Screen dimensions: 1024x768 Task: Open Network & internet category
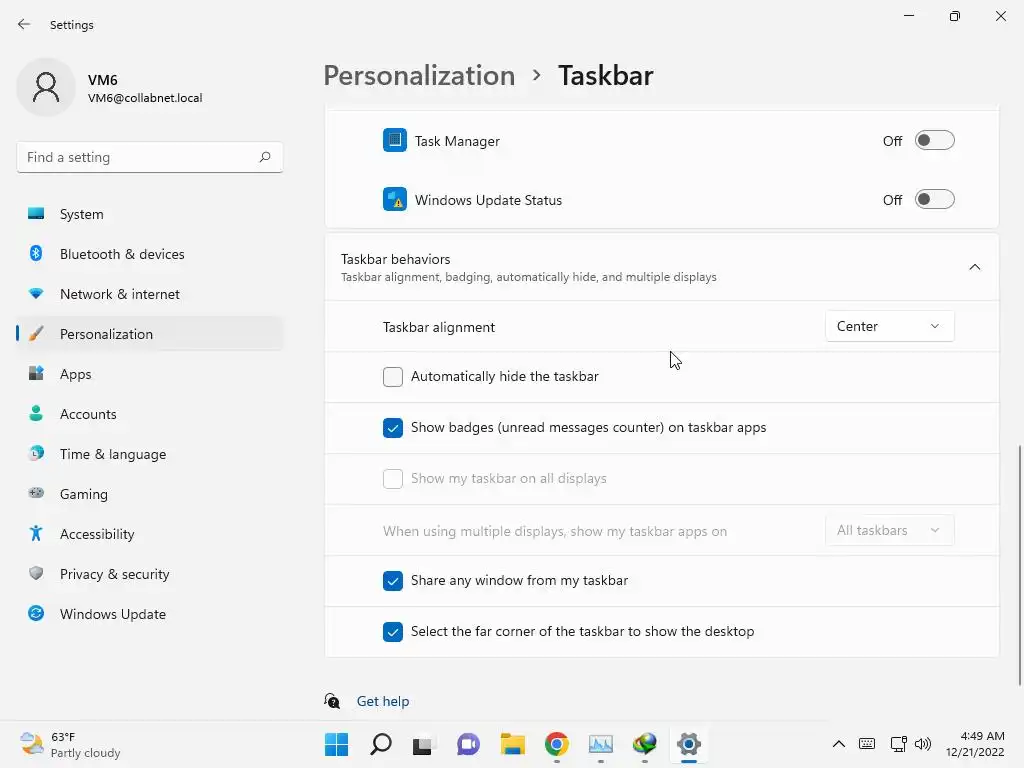tap(150, 294)
